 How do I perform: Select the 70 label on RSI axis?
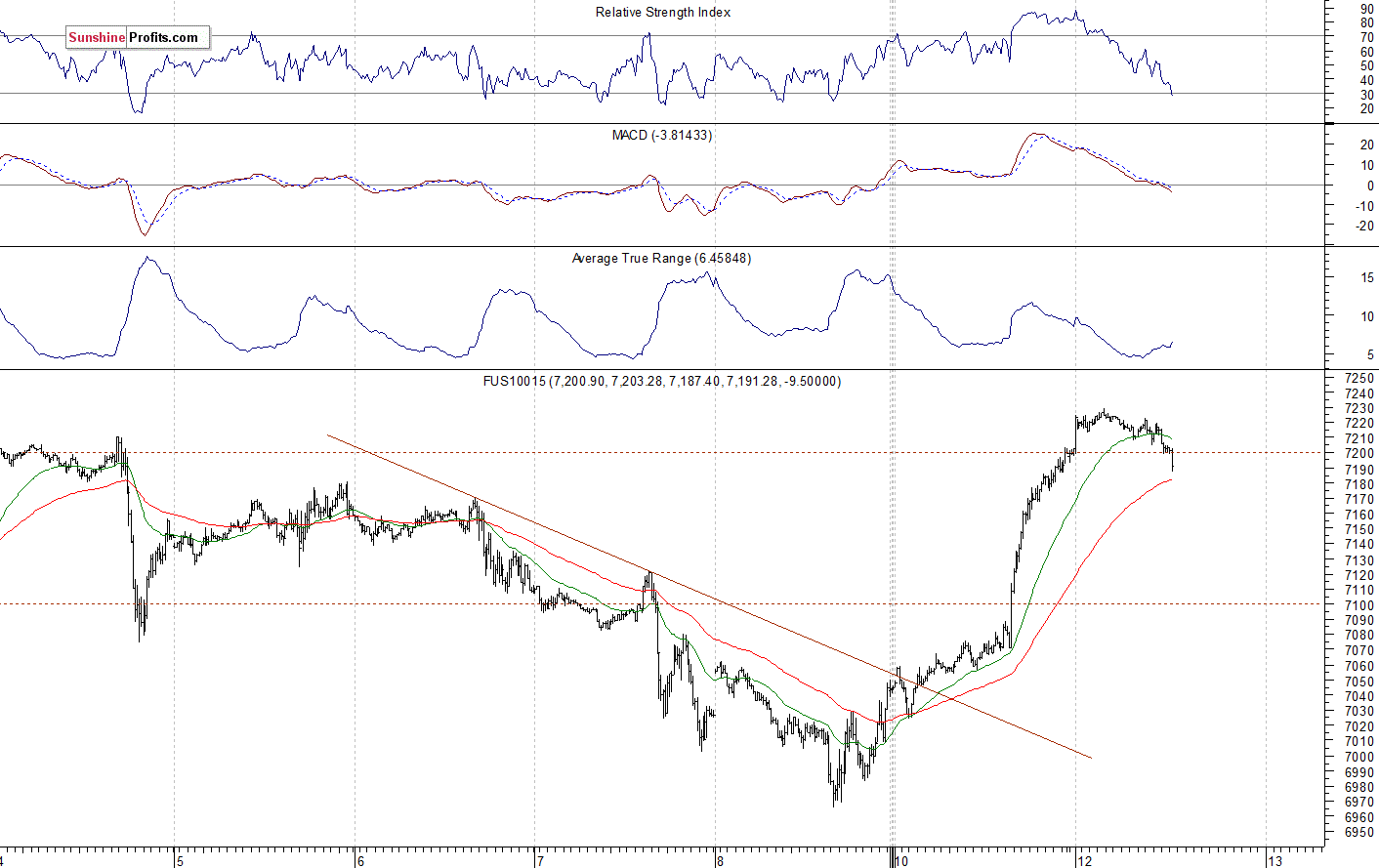click(x=1366, y=37)
